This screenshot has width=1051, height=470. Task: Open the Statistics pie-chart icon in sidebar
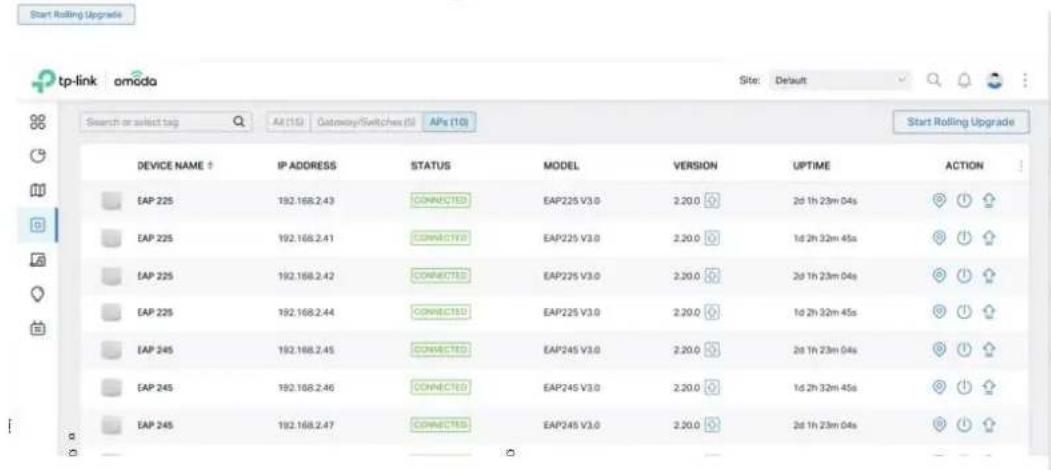(38, 156)
